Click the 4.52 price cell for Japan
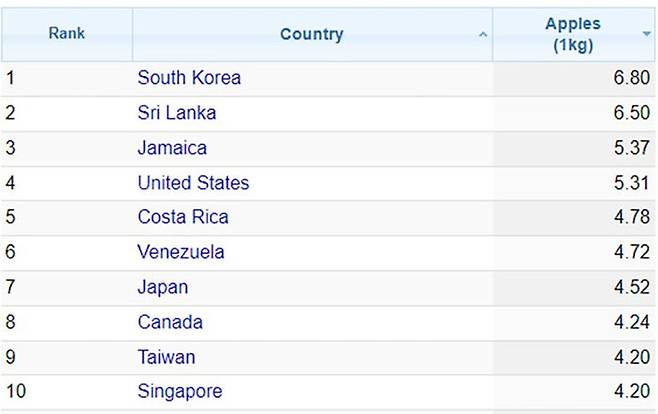Viewport: 658px width, 414px height. tap(574, 288)
